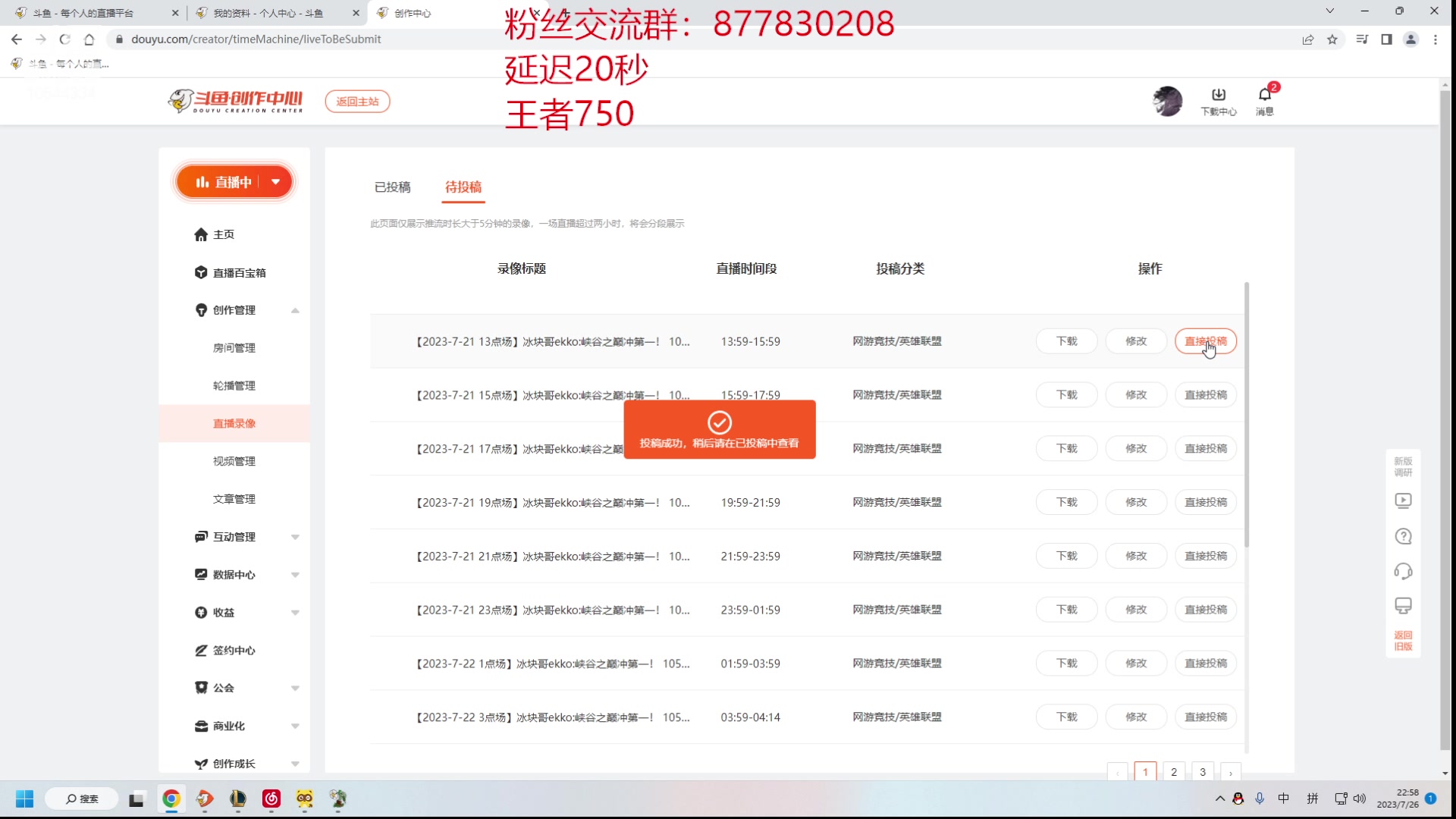Switch to the 待投稿 tab
Viewport: 1456px width, 819px height.
pyautogui.click(x=463, y=187)
